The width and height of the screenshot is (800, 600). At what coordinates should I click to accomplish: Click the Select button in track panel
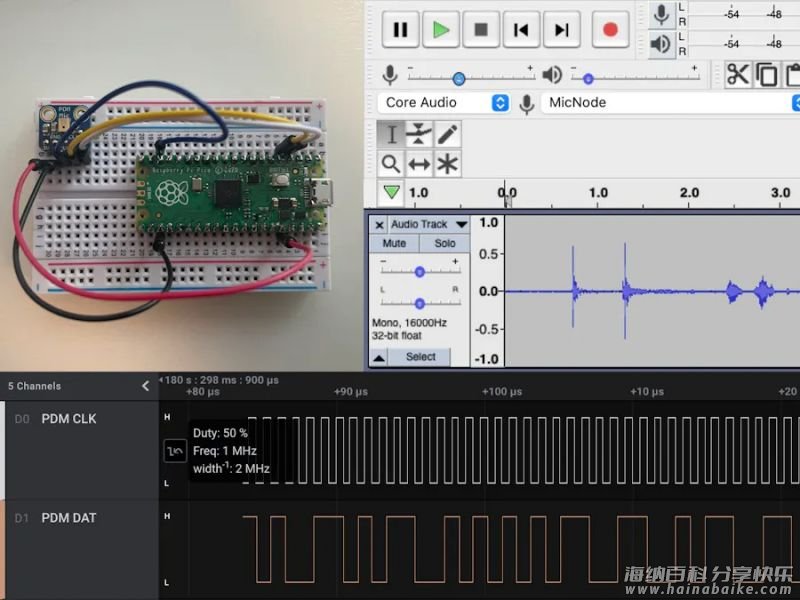click(420, 357)
